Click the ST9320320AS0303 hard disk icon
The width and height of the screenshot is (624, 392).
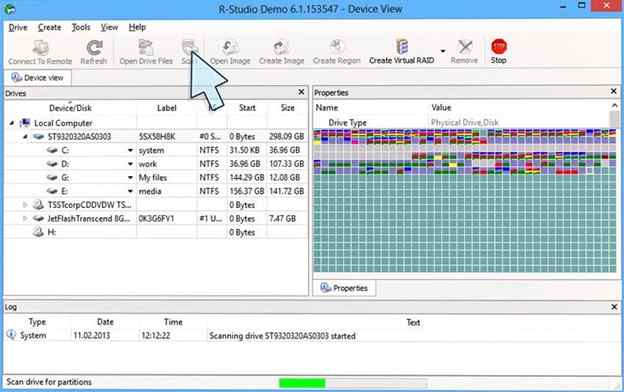coord(38,137)
